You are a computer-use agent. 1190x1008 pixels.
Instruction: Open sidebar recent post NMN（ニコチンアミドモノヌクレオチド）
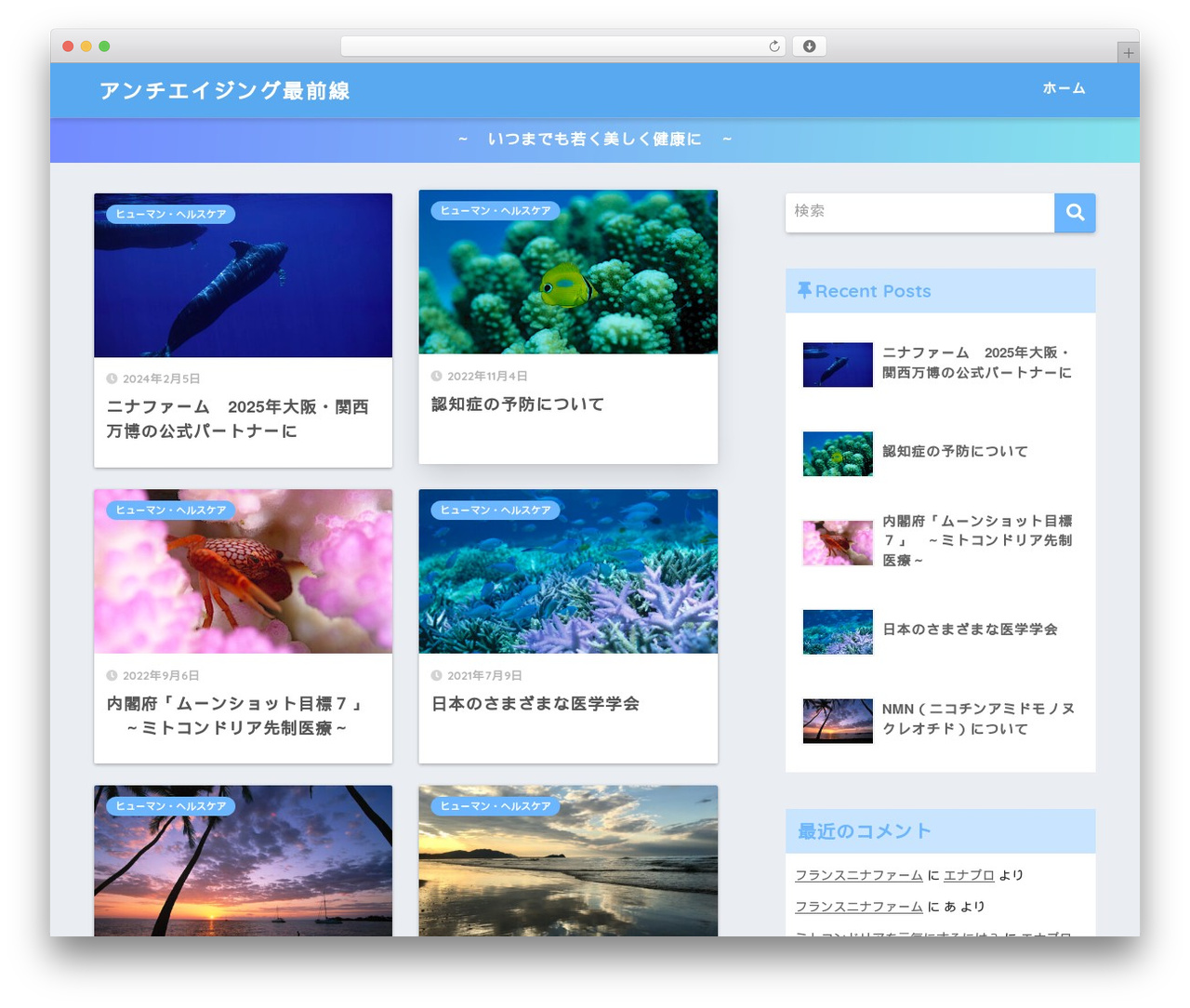pyautogui.click(x=978, y=719)
